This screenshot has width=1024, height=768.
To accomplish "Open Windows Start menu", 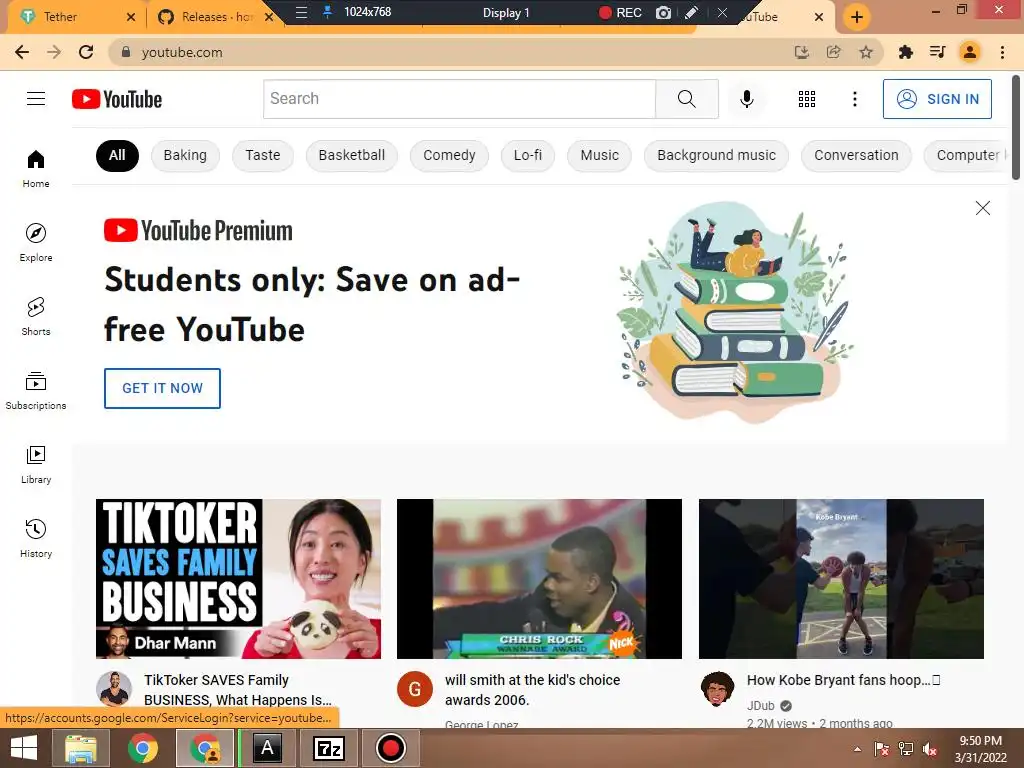I will pyautogui.click(x=24, y=748).
